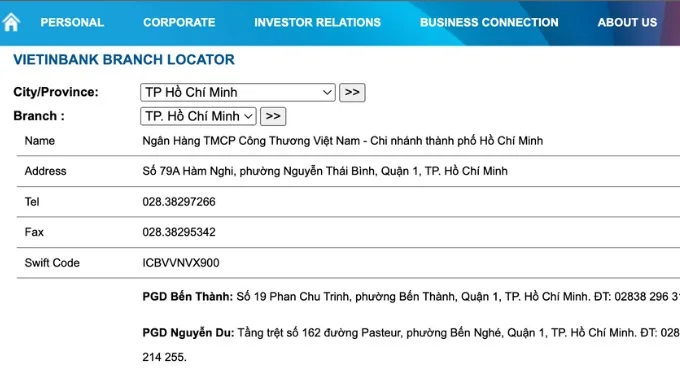Open the PERSONAL menu
The width and height of the screenshot is (680, 382).
(x=72, y=23)
